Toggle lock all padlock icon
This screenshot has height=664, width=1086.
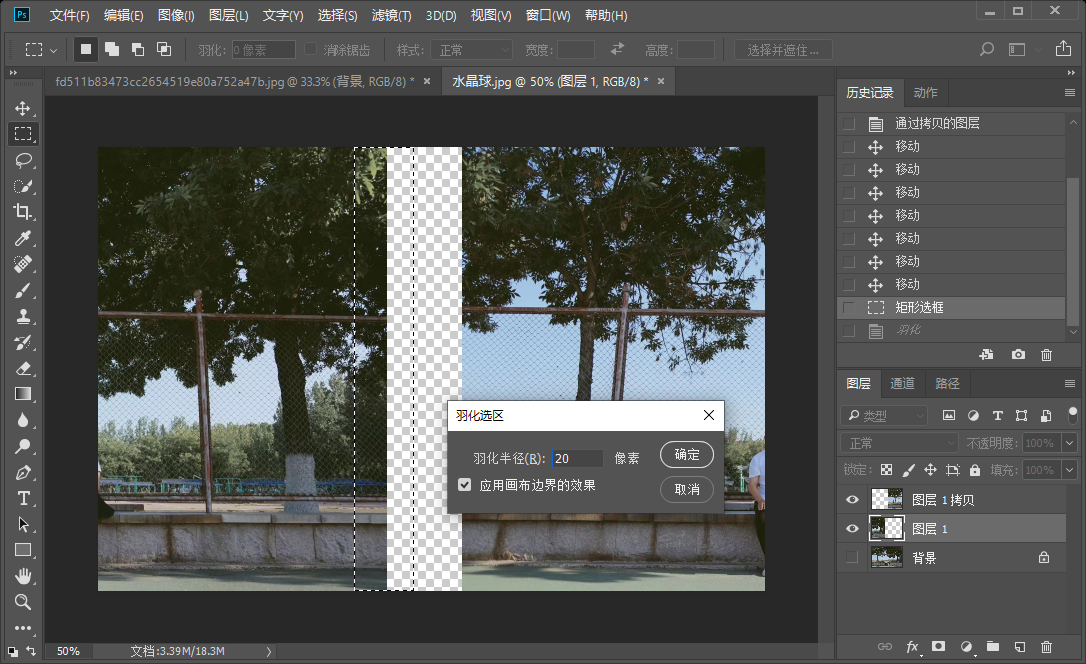click(x=975, y=470)
